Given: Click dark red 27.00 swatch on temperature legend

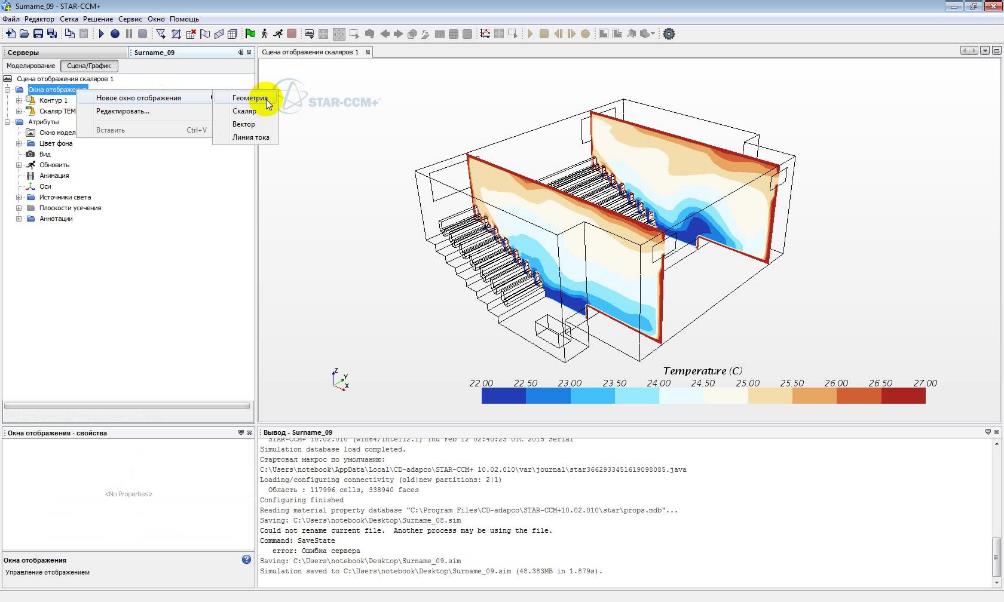Looking at the screenshot, I should pos(903,396).
